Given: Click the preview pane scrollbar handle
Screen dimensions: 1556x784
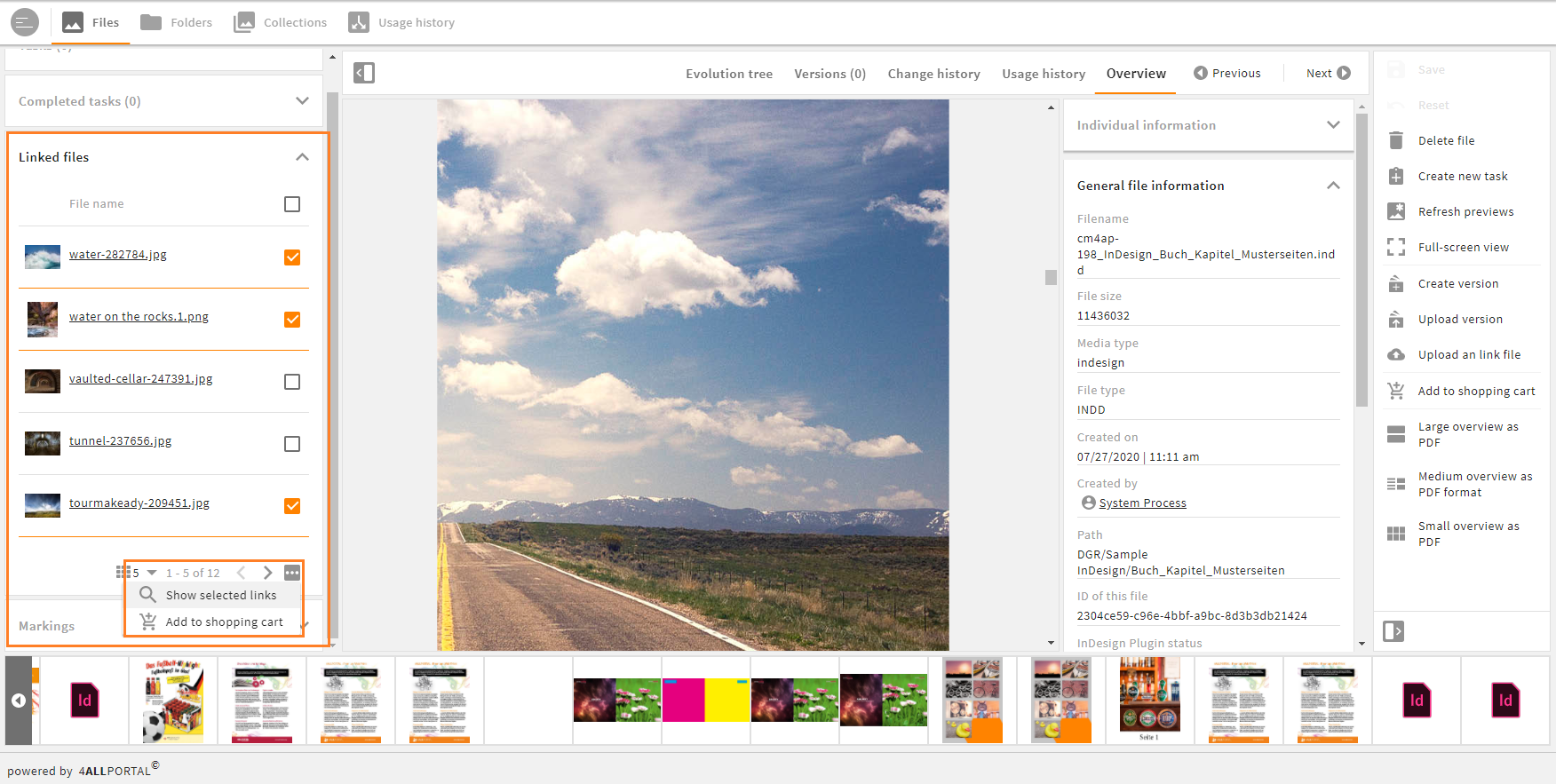Looking at the screenshot, I should pos(1051,277).
